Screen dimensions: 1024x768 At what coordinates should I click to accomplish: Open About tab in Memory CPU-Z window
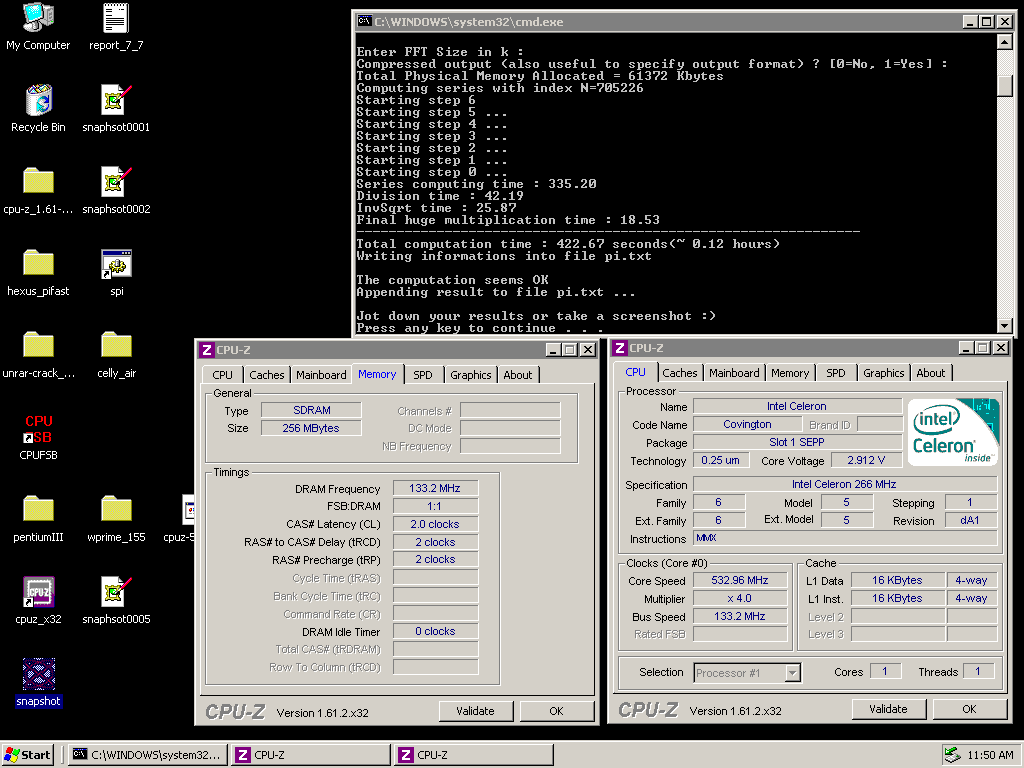click(x=517, y=375)
